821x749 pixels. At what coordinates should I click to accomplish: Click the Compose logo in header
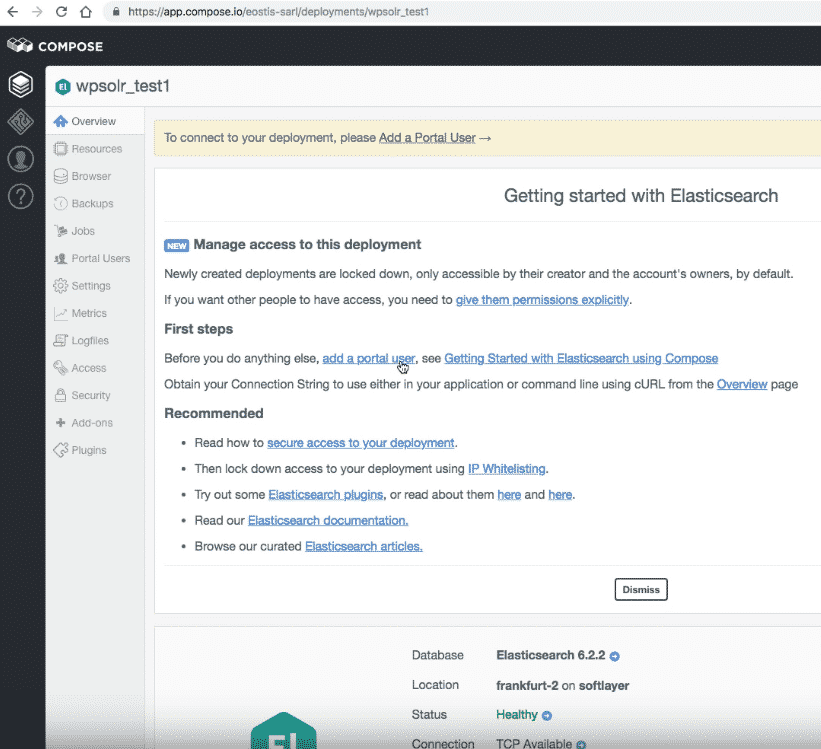[55, 46]
